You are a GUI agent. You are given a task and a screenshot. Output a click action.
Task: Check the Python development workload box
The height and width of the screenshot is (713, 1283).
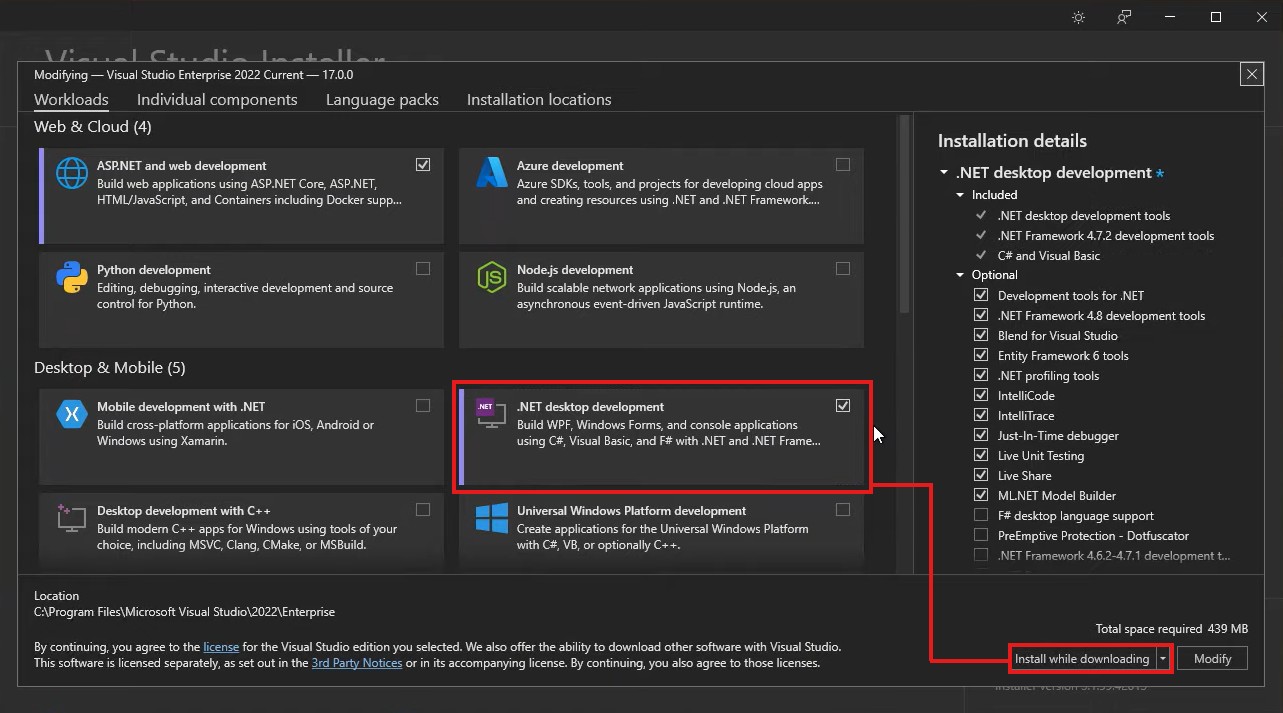(x=423, y=268)
